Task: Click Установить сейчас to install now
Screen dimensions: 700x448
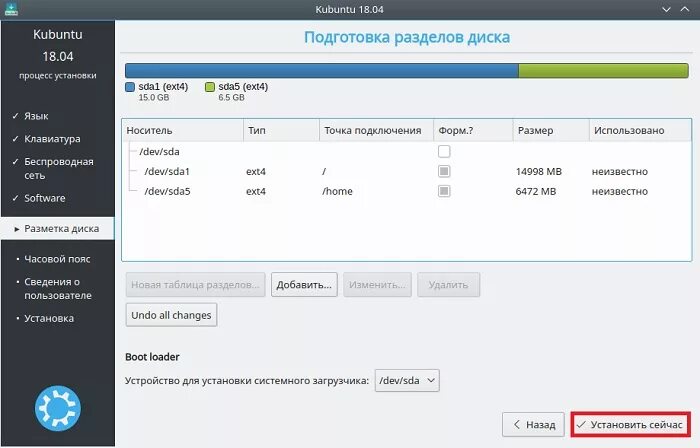Action: (x=630, y=424)
